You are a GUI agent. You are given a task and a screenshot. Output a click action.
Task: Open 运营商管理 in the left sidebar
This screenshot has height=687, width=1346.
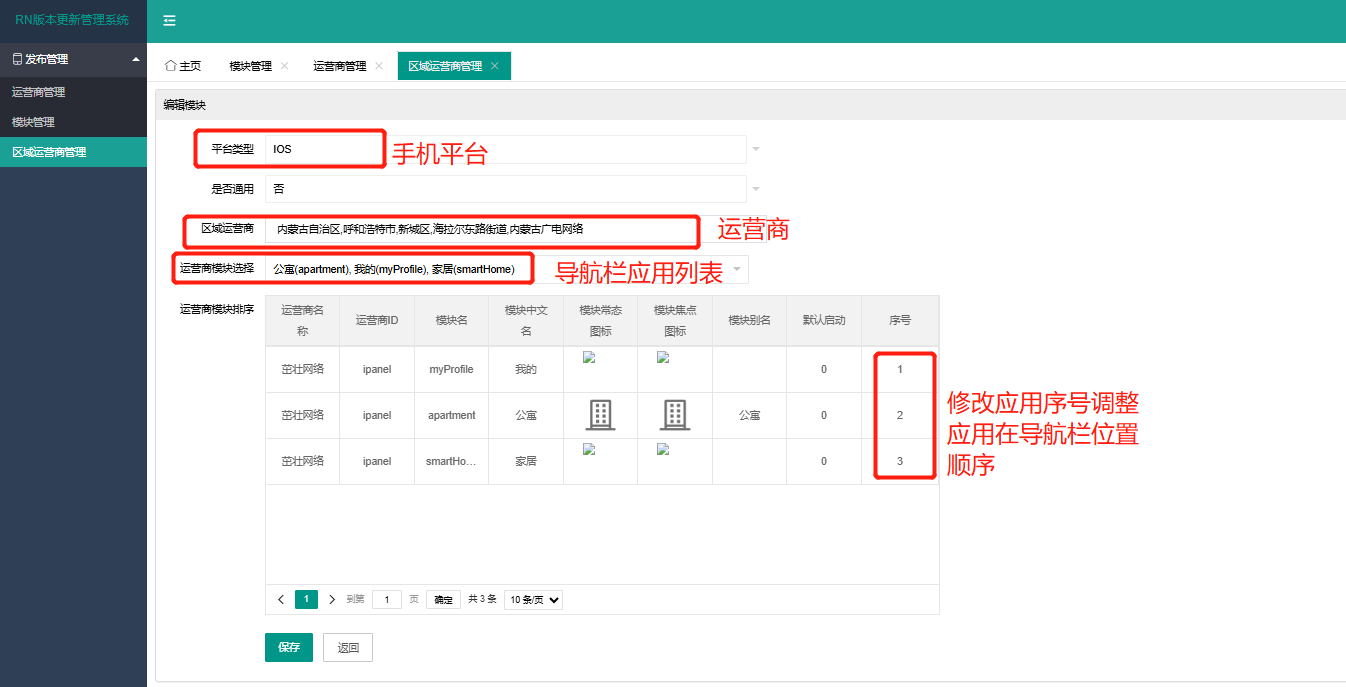[38, 92]
